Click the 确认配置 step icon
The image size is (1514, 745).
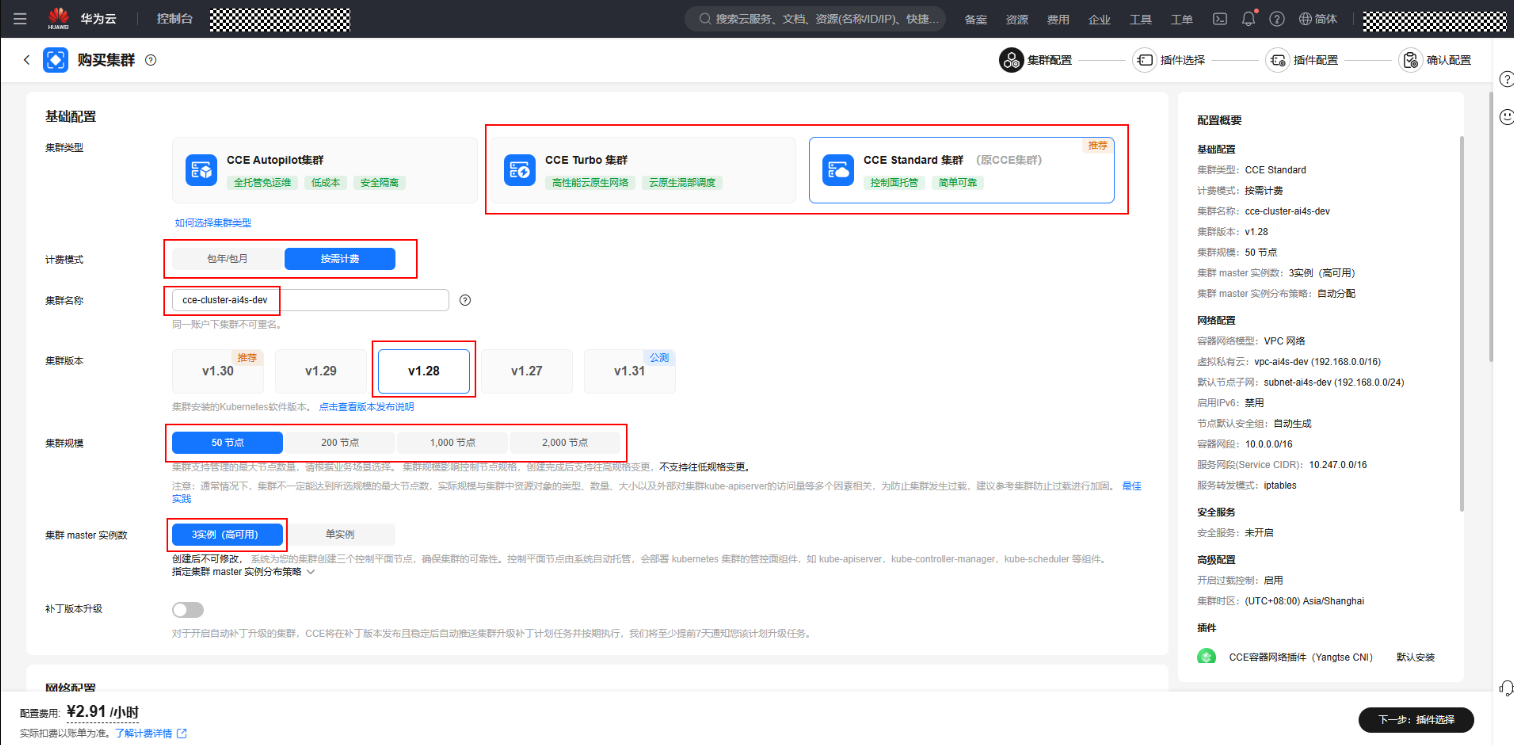click(x=1410, y=60)
